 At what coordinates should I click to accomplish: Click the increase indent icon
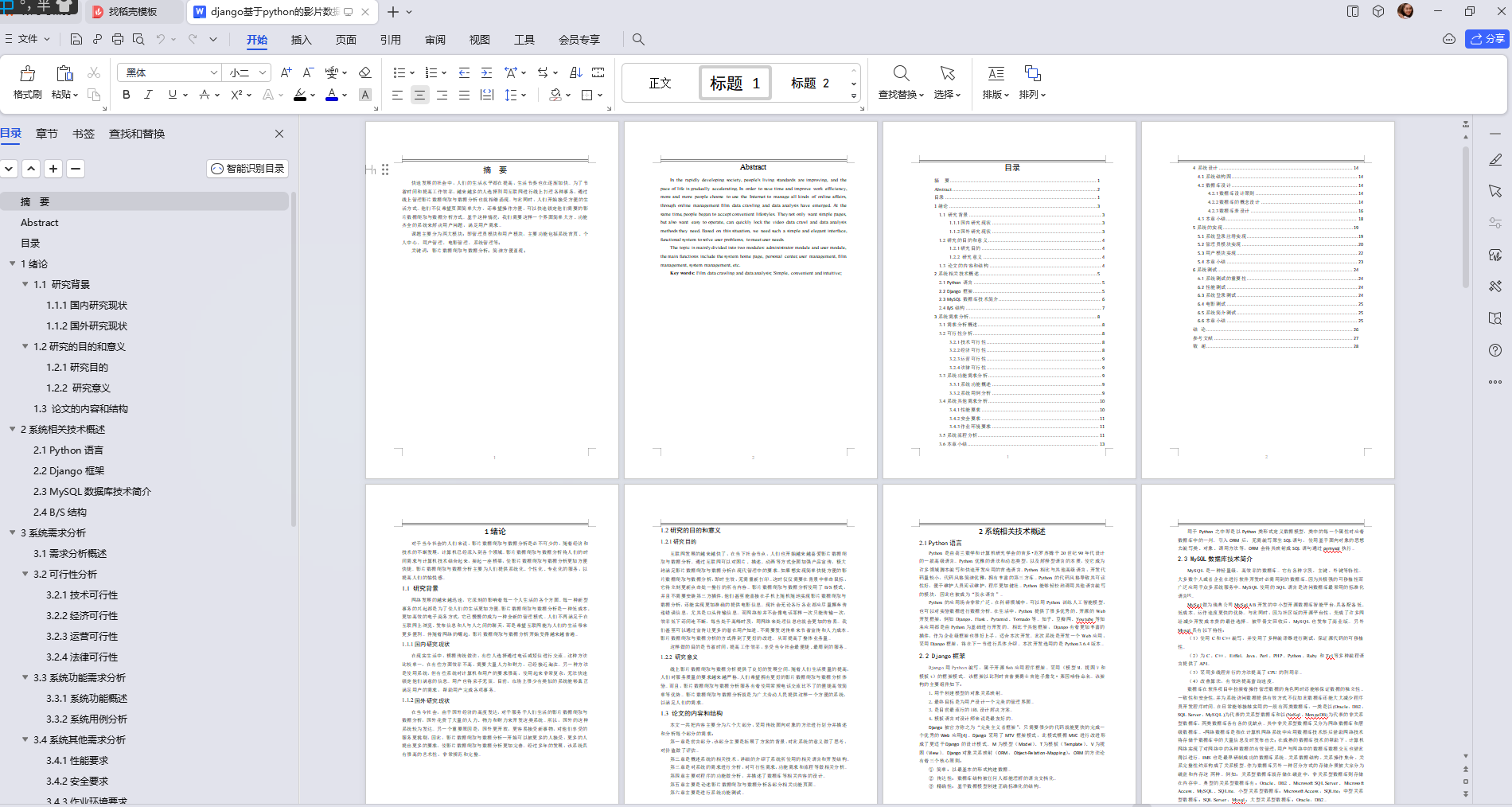point(486,72)
